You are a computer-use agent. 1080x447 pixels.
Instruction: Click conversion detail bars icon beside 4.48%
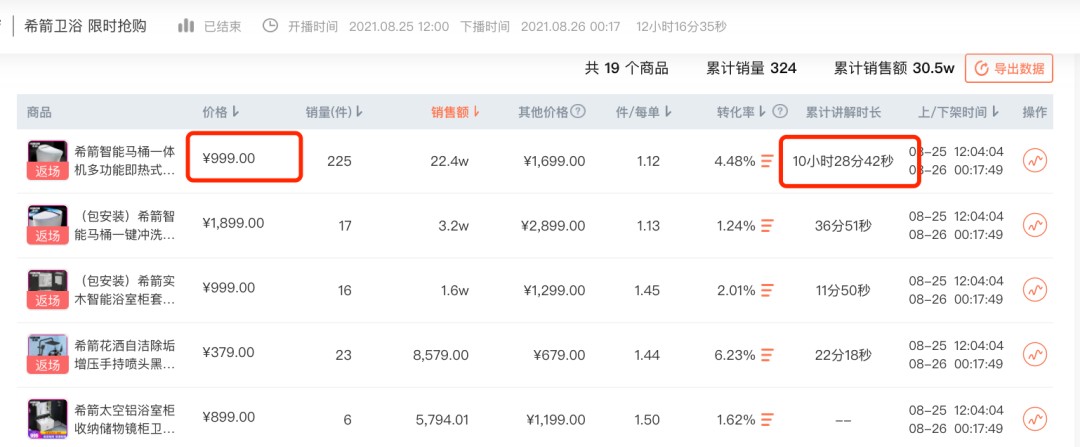[767, 161]
